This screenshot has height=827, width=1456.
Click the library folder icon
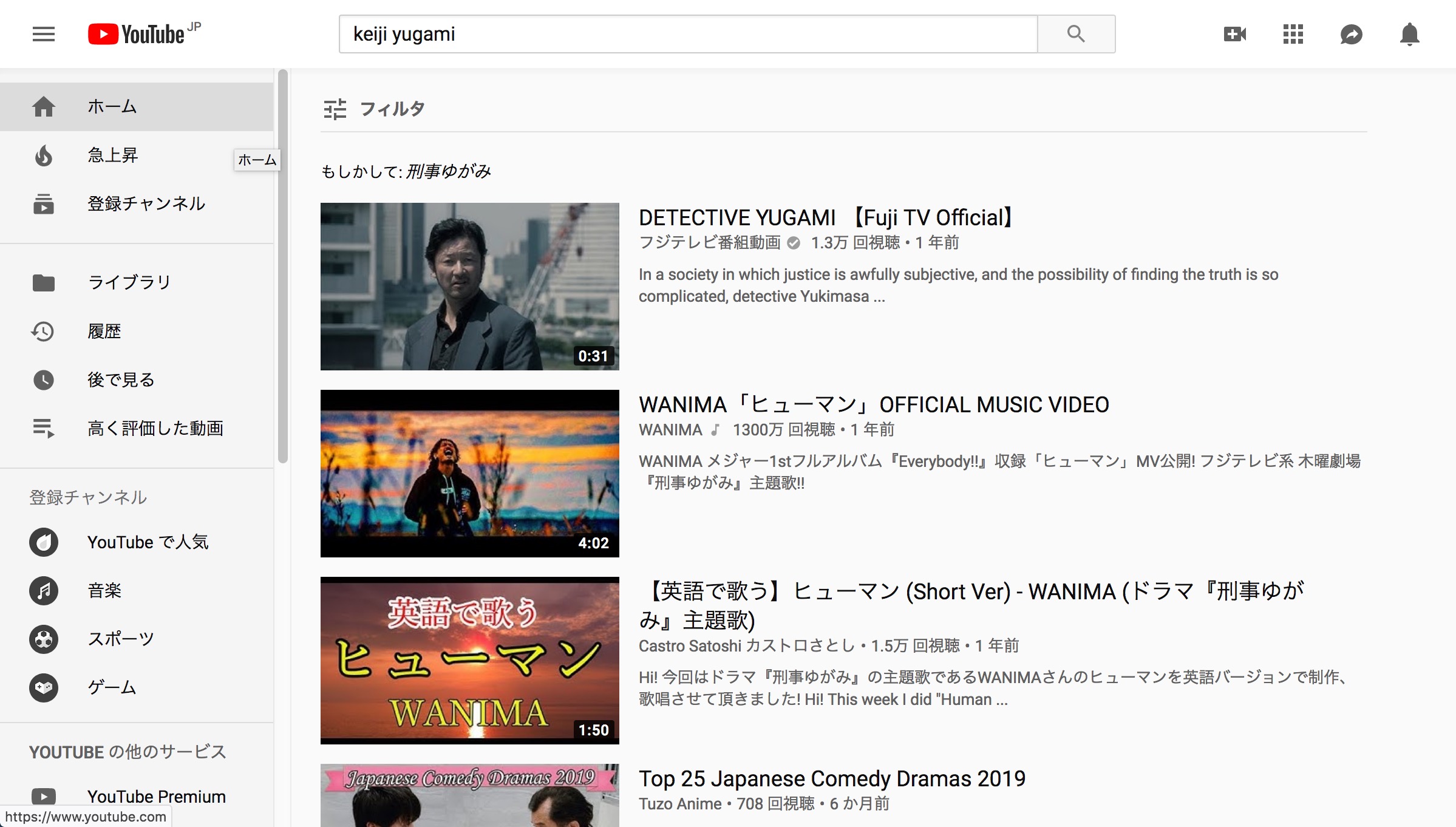pyautogui.click(x=44, y=282)
